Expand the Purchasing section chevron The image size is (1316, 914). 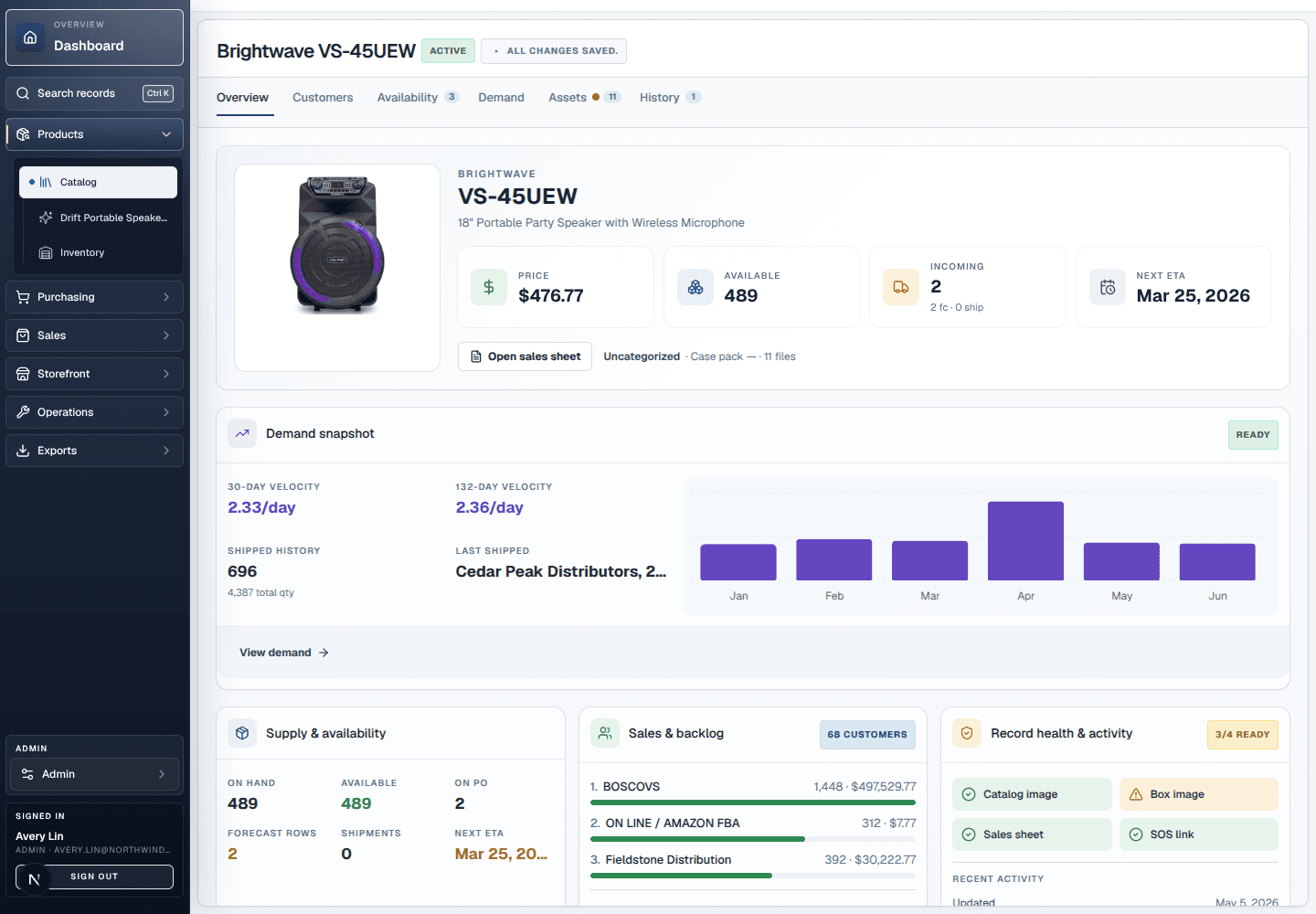pos(166,297)
